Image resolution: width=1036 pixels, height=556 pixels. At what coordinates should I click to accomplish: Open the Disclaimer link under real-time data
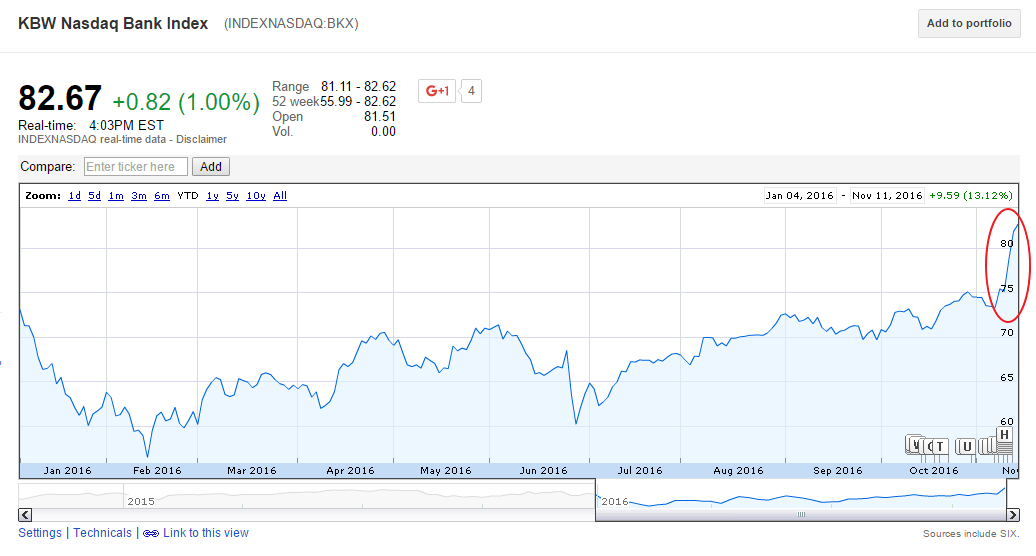pos(202,139)
